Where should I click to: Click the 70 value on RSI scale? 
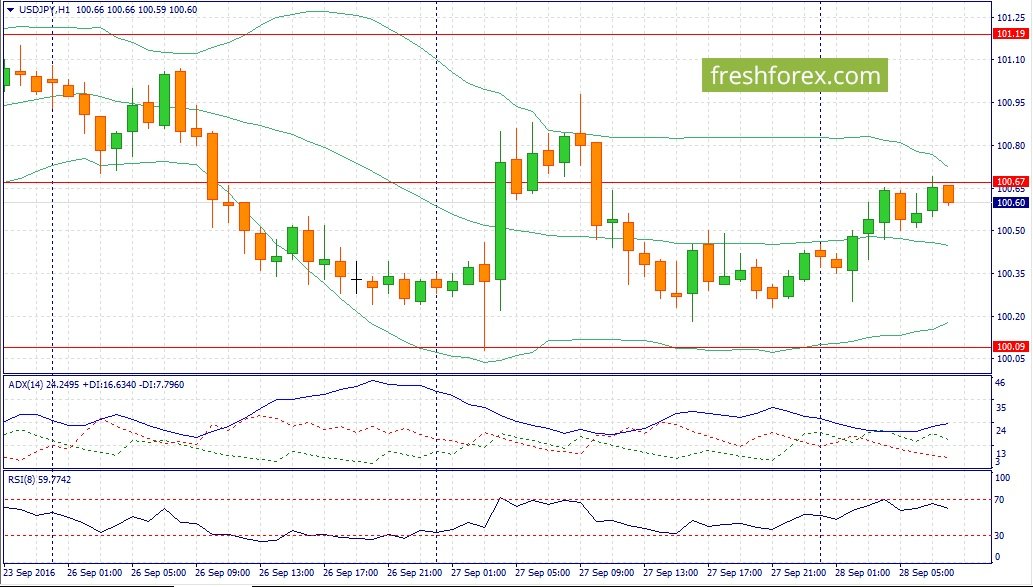[x=999, y=500]
